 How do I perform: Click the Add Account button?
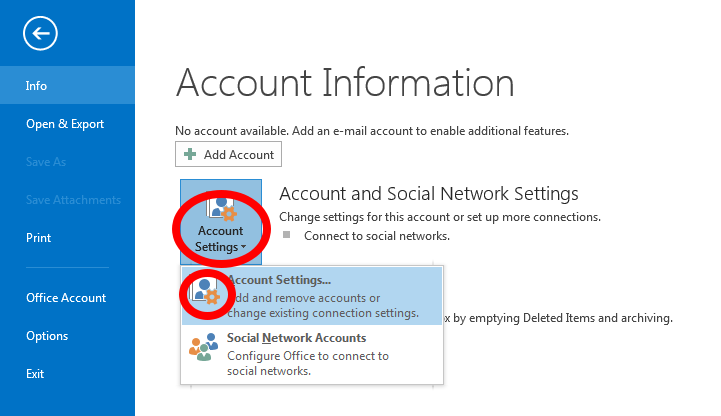pyautogui.click(x=229, y=154)
